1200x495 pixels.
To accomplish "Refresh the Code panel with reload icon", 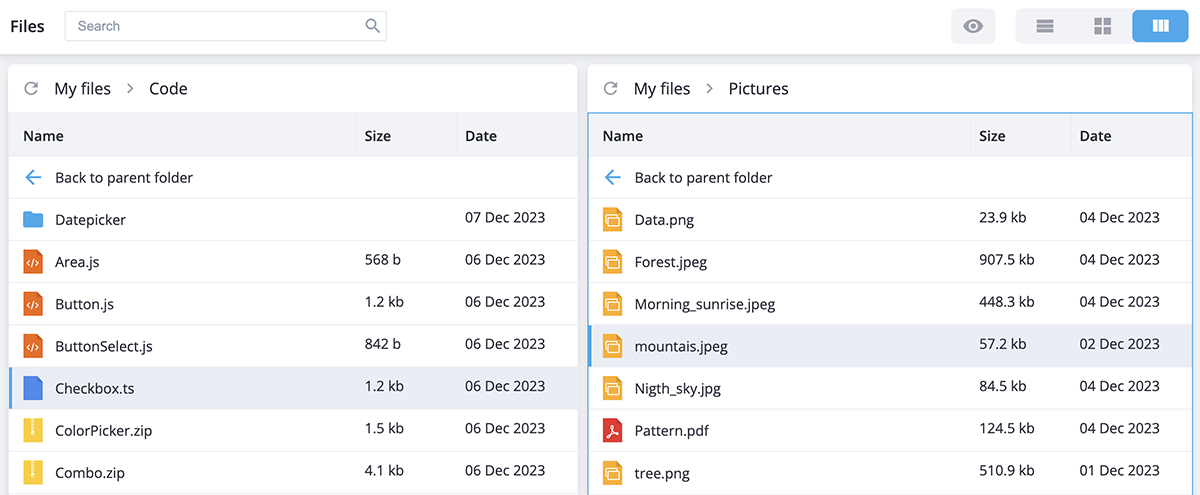I will pyautogui.click(x=31, y=89).
